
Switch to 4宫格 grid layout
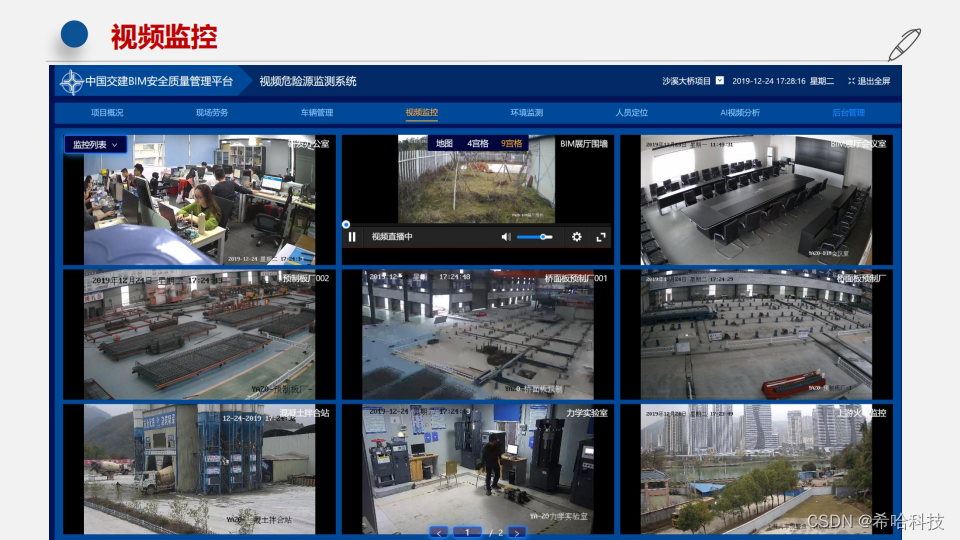[478, 143]
